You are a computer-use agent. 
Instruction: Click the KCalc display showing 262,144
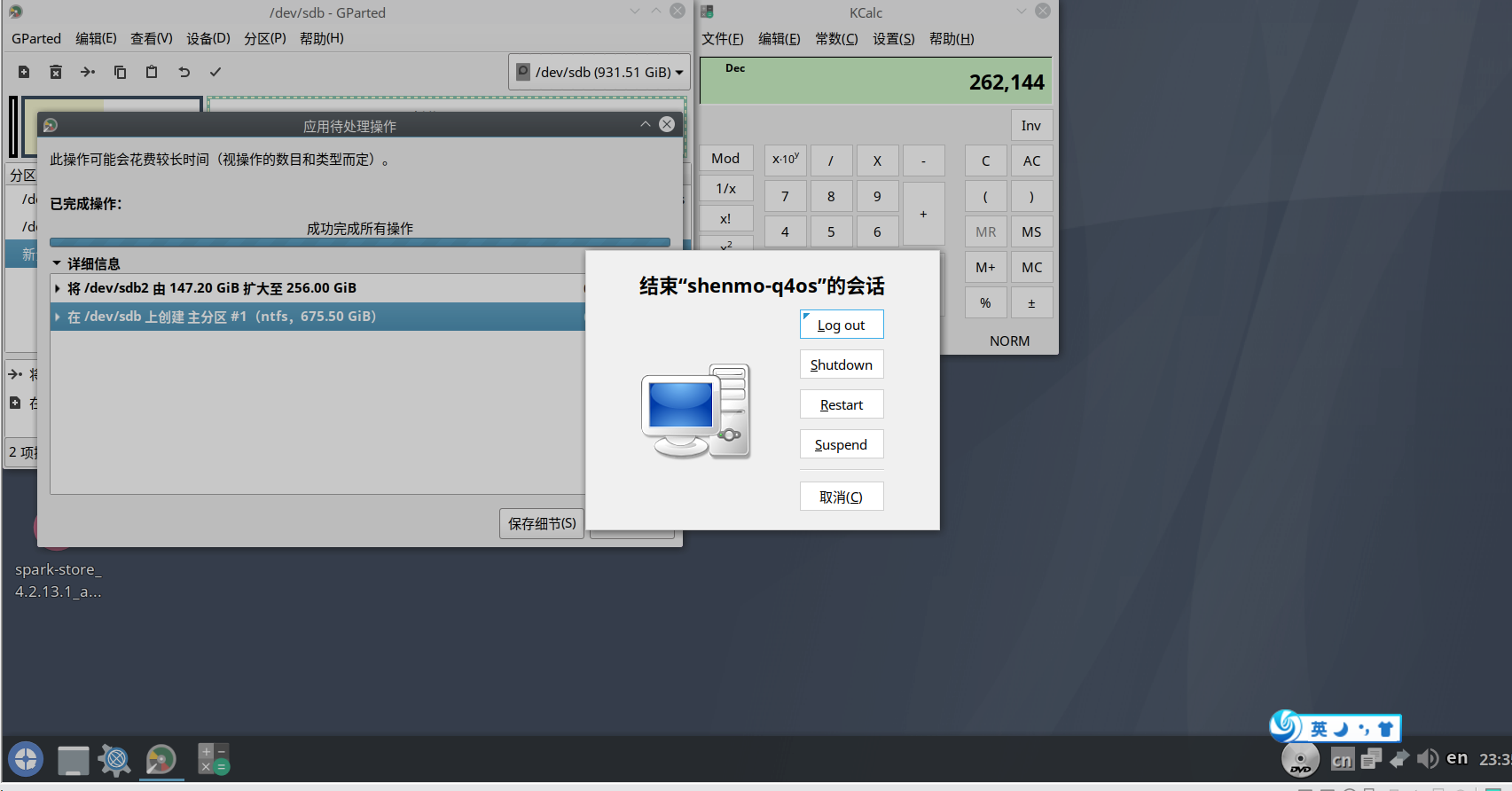click(x=875, y=82)
